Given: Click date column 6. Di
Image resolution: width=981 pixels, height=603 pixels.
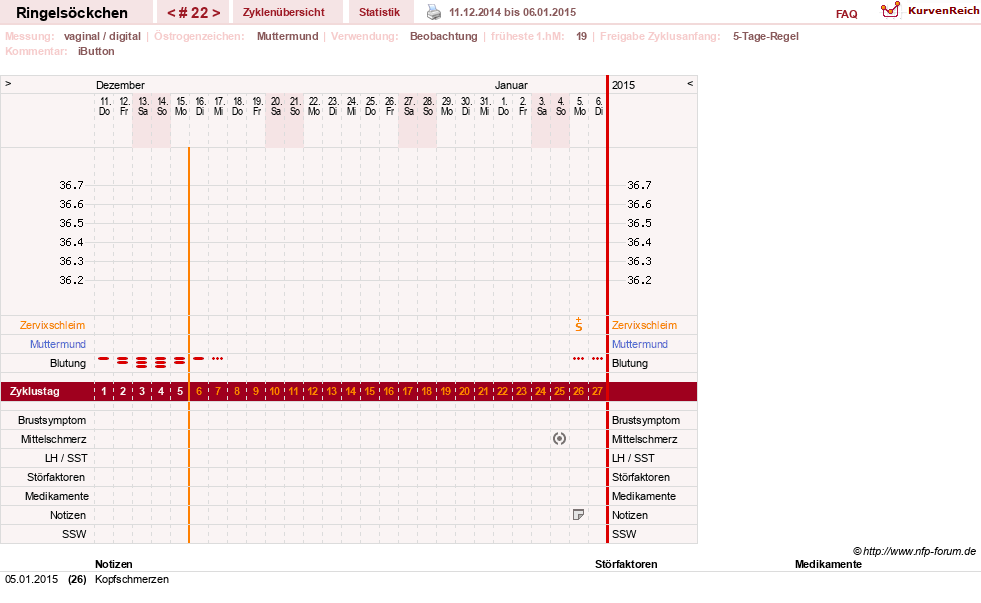Looking at the screenshot, I should coord(598,106).
